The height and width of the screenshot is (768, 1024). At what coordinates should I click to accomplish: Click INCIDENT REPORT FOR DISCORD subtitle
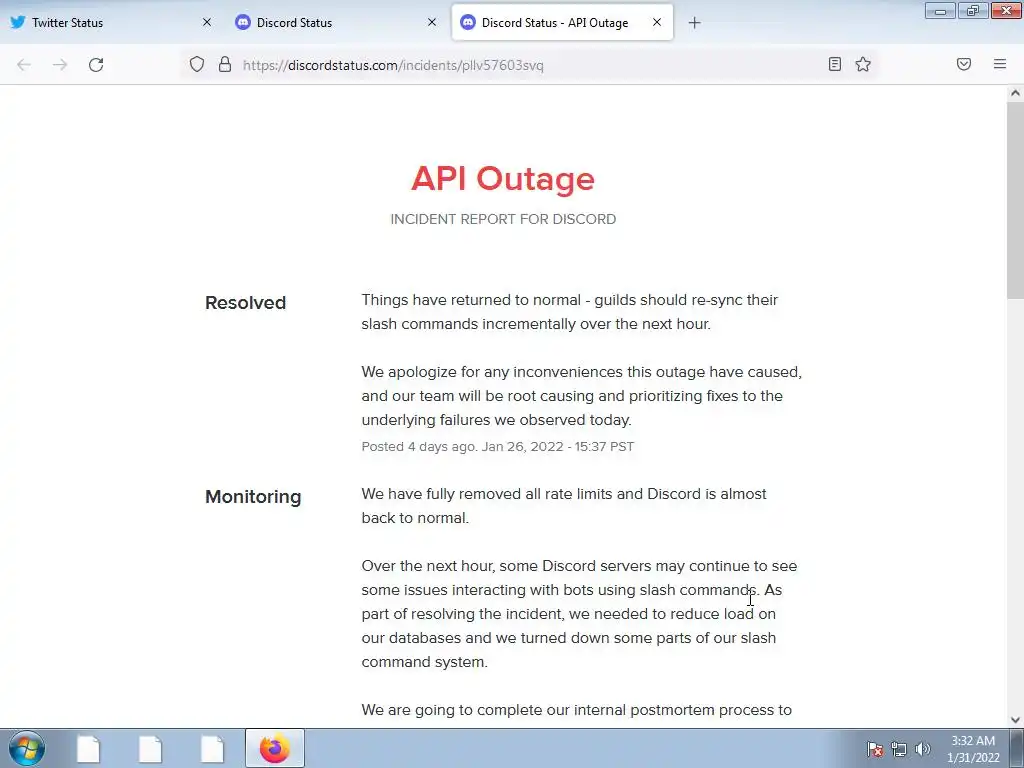(x=503, y=219)
